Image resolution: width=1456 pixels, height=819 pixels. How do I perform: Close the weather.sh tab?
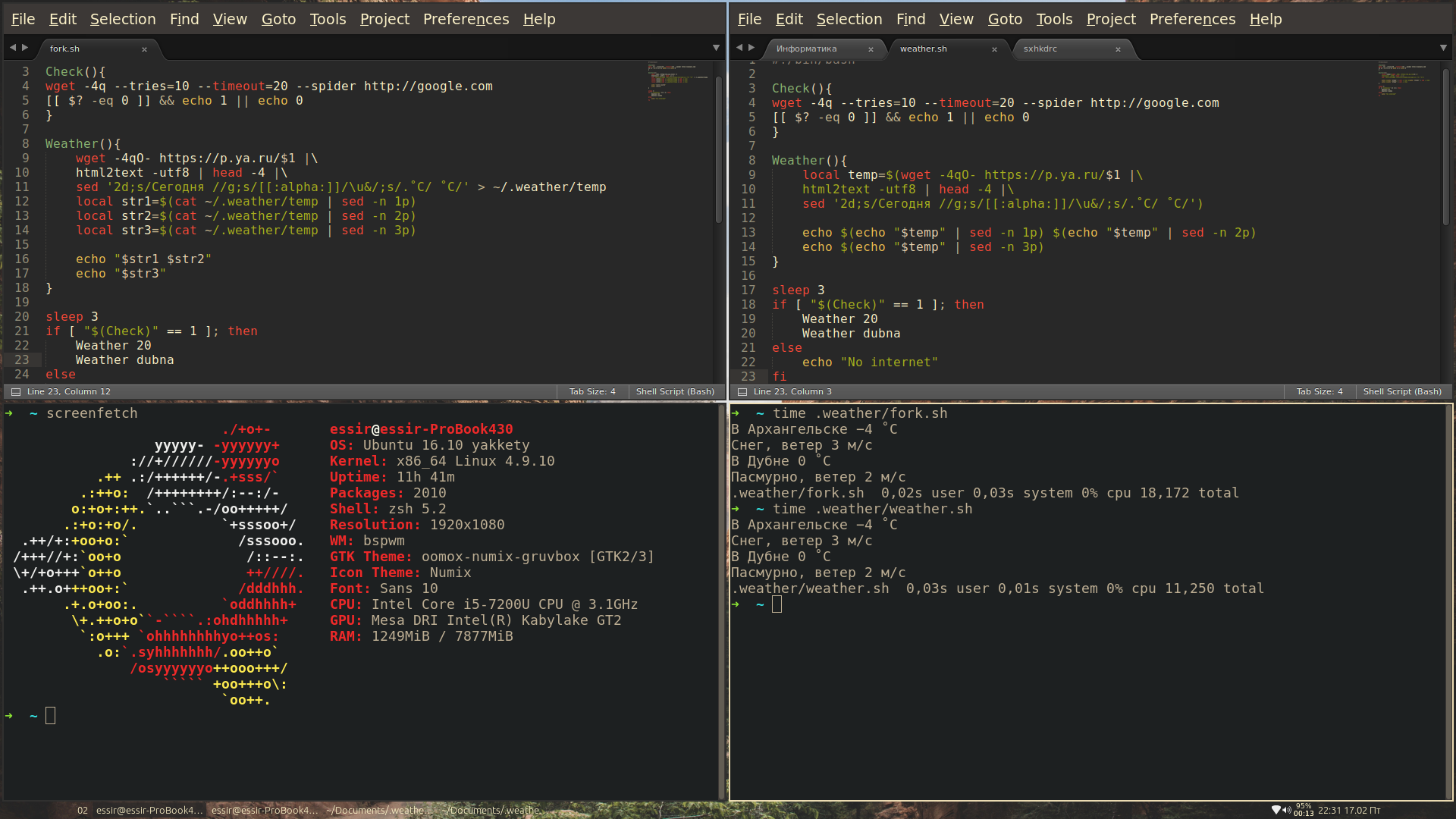tap(994, 49)
